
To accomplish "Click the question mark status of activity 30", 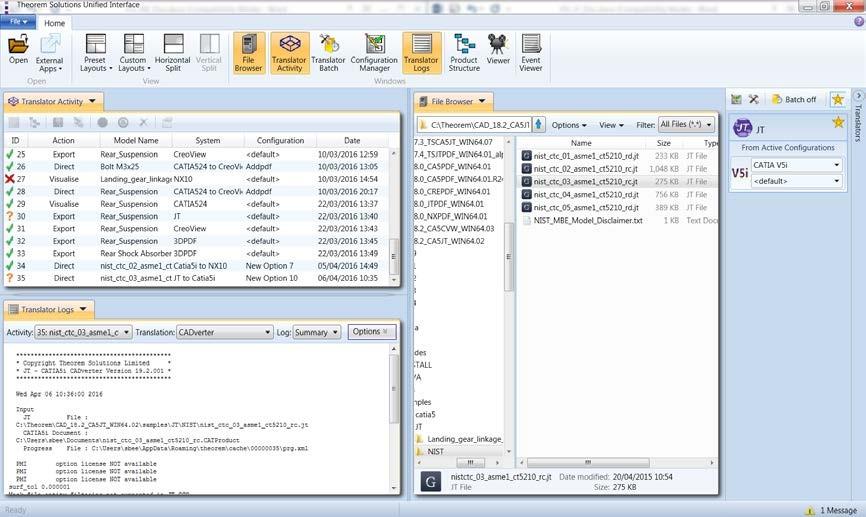I will click(x=9, y=216).
